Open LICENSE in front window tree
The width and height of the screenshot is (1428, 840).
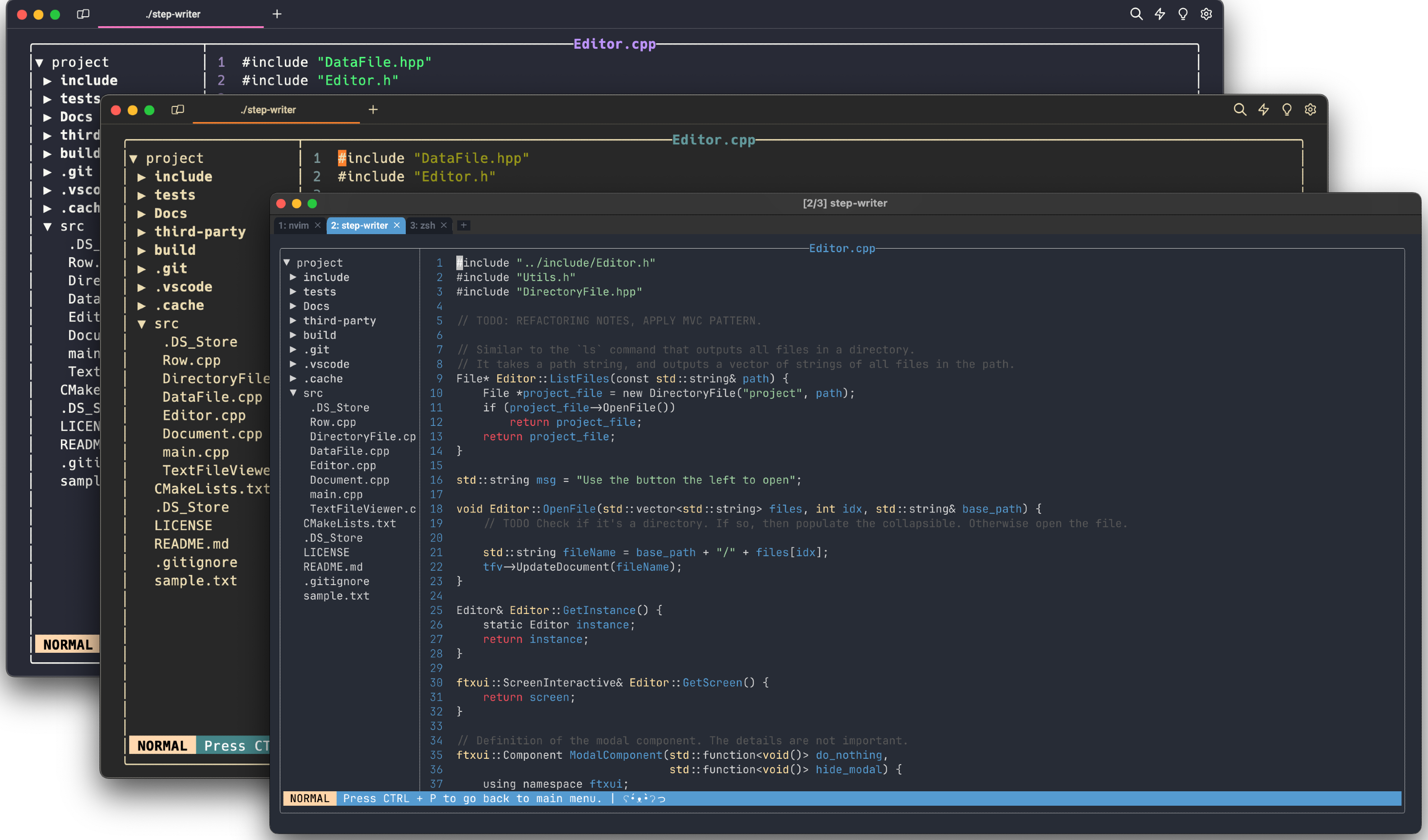326,552
